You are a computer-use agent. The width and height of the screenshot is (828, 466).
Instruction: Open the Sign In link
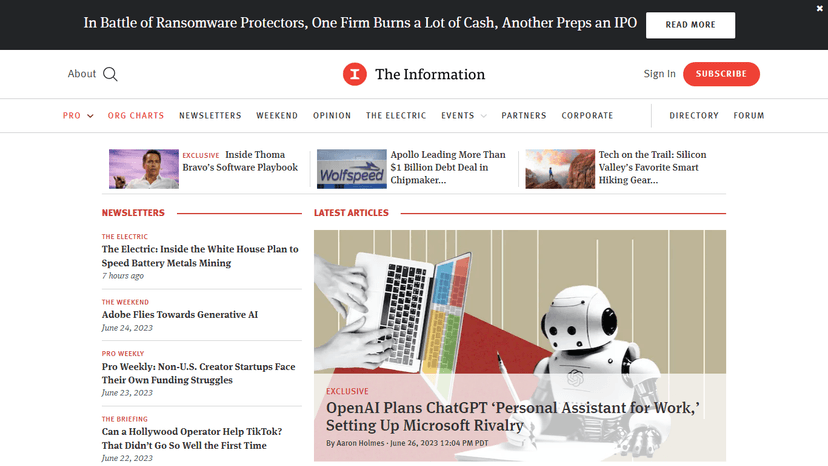point(659,74)
